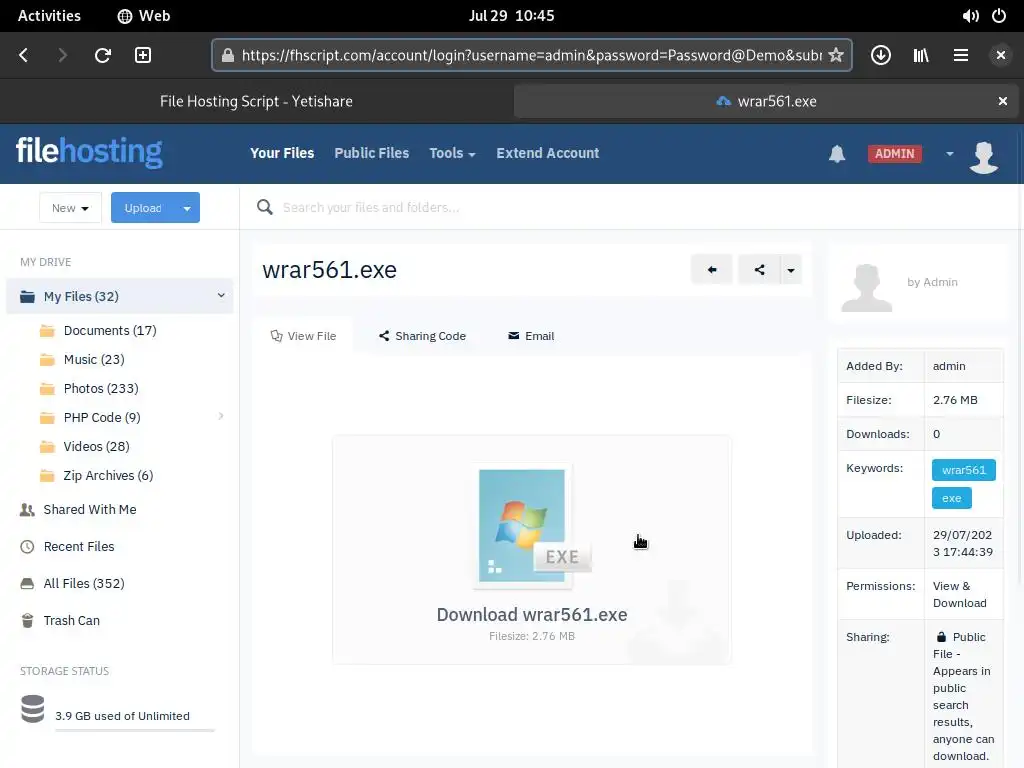
Task: Click the Upload button
Action: point(143,208)
